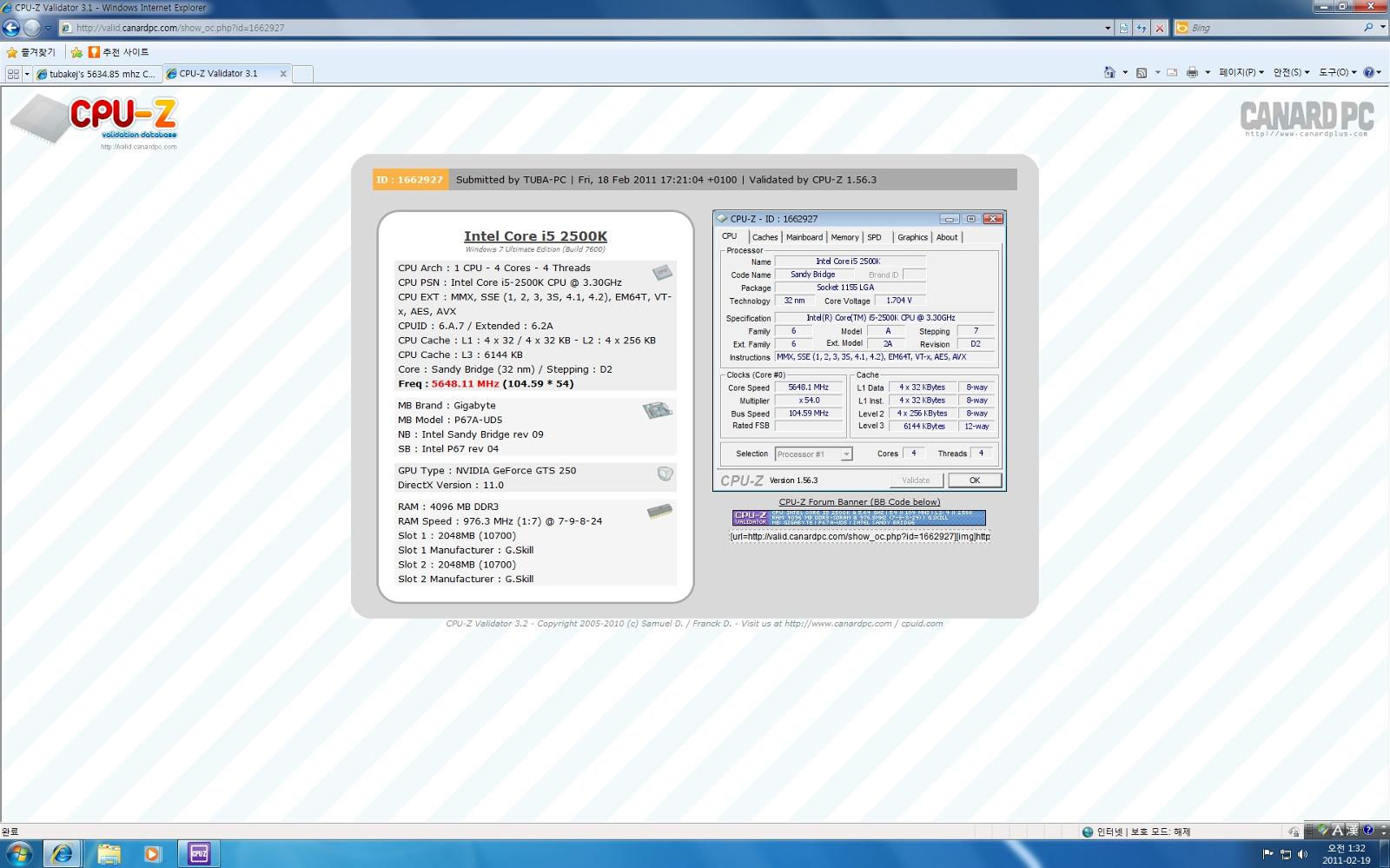
Task: Select the Mainboard tab in CPU-Z window
Action: [x=804, y=237]
